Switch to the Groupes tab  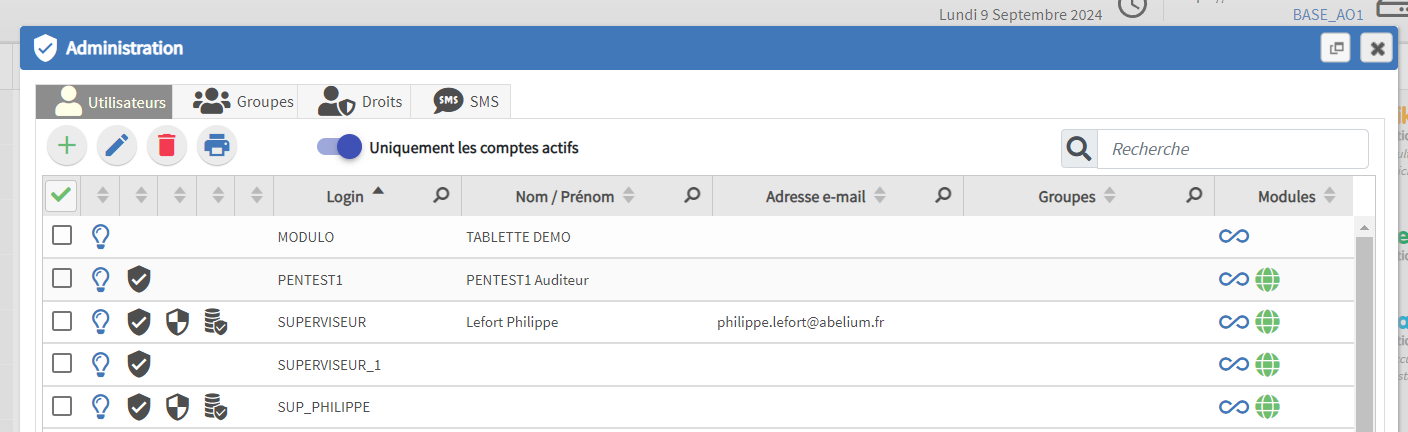(244, 102)
